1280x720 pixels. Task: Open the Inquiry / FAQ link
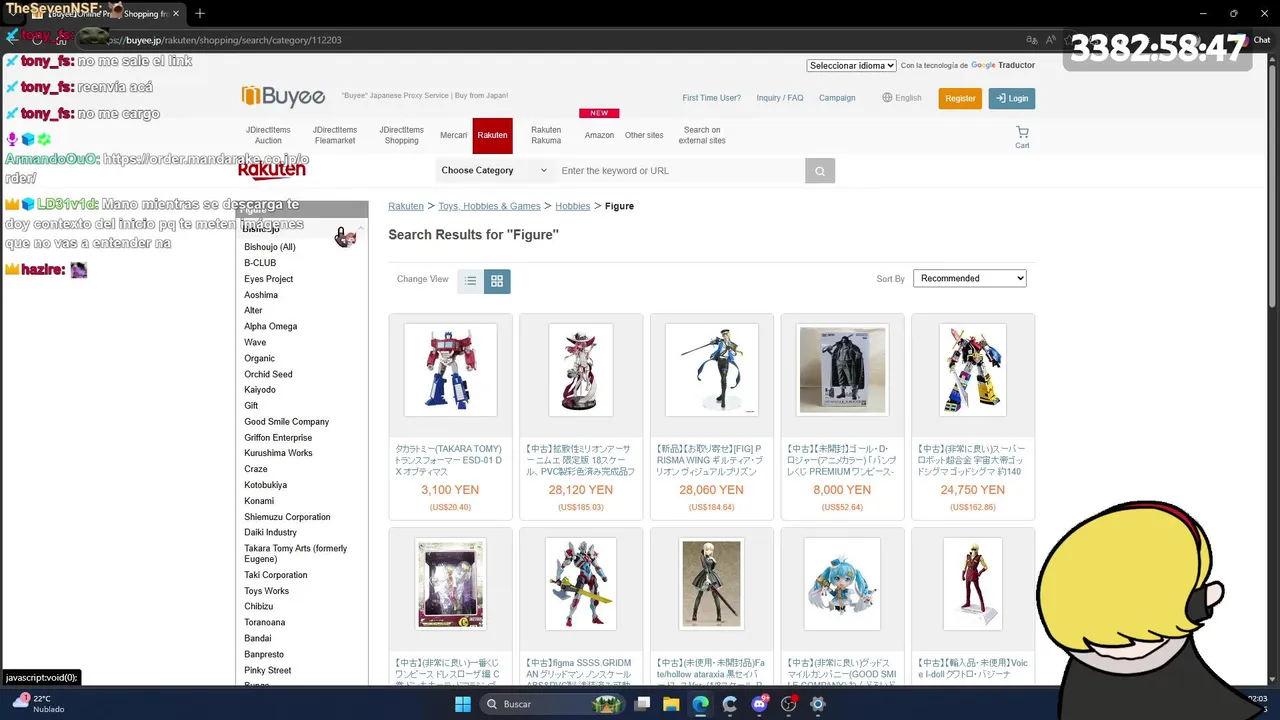(780, 98)
